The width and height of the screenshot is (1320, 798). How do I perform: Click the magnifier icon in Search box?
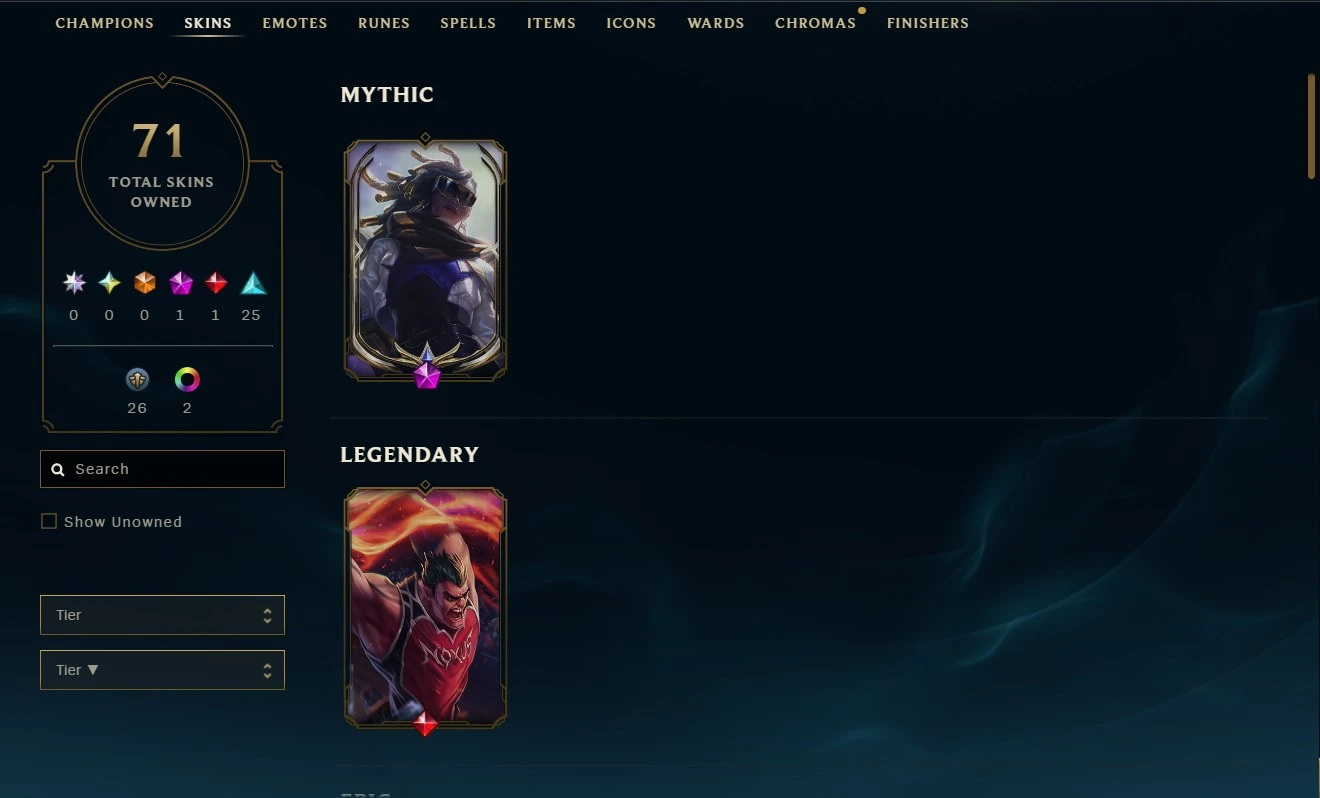[58, 469]
